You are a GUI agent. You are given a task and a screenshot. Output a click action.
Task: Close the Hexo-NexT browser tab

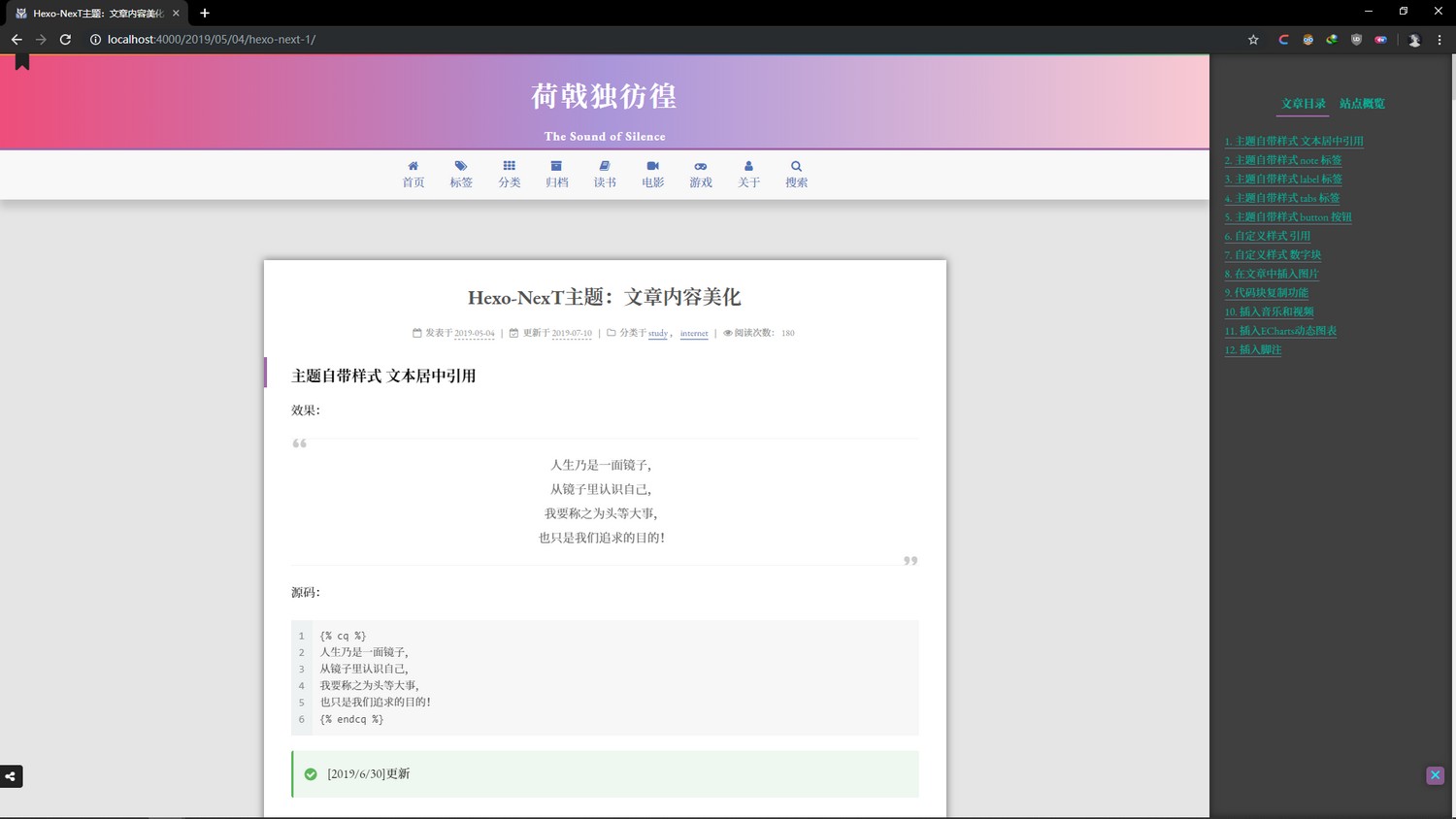[x=176, y=14]
